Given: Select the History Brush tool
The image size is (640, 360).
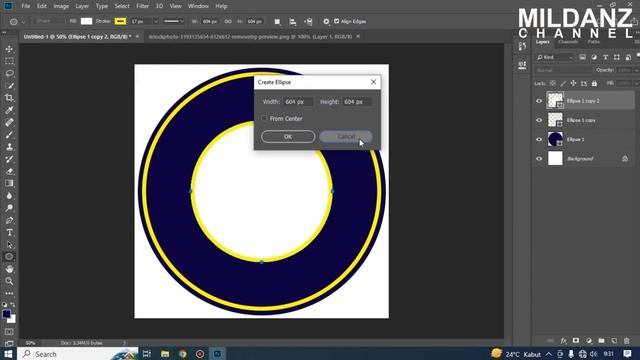Looking at the screenshot, I should point(9,159).
